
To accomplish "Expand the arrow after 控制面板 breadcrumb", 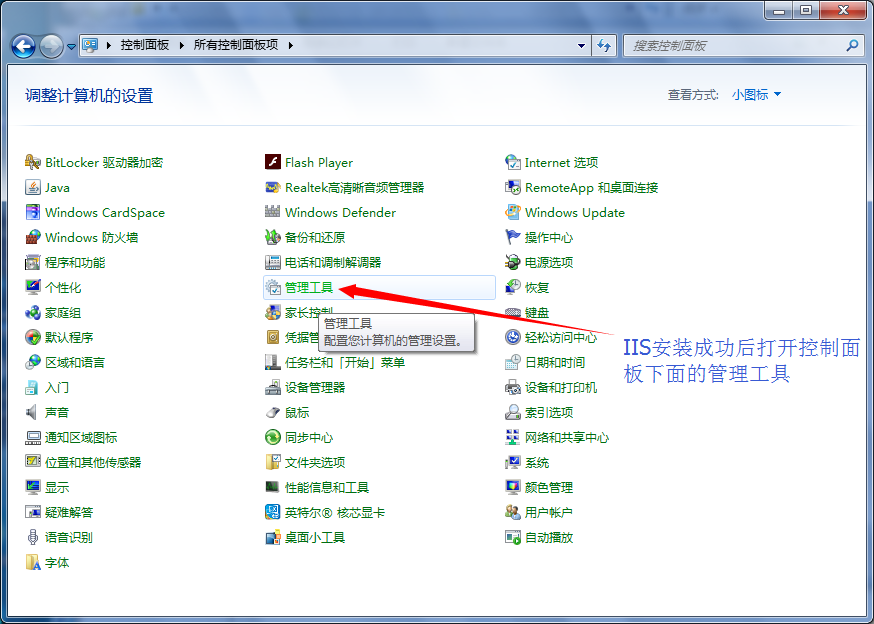I will click(x=181, y=45).
